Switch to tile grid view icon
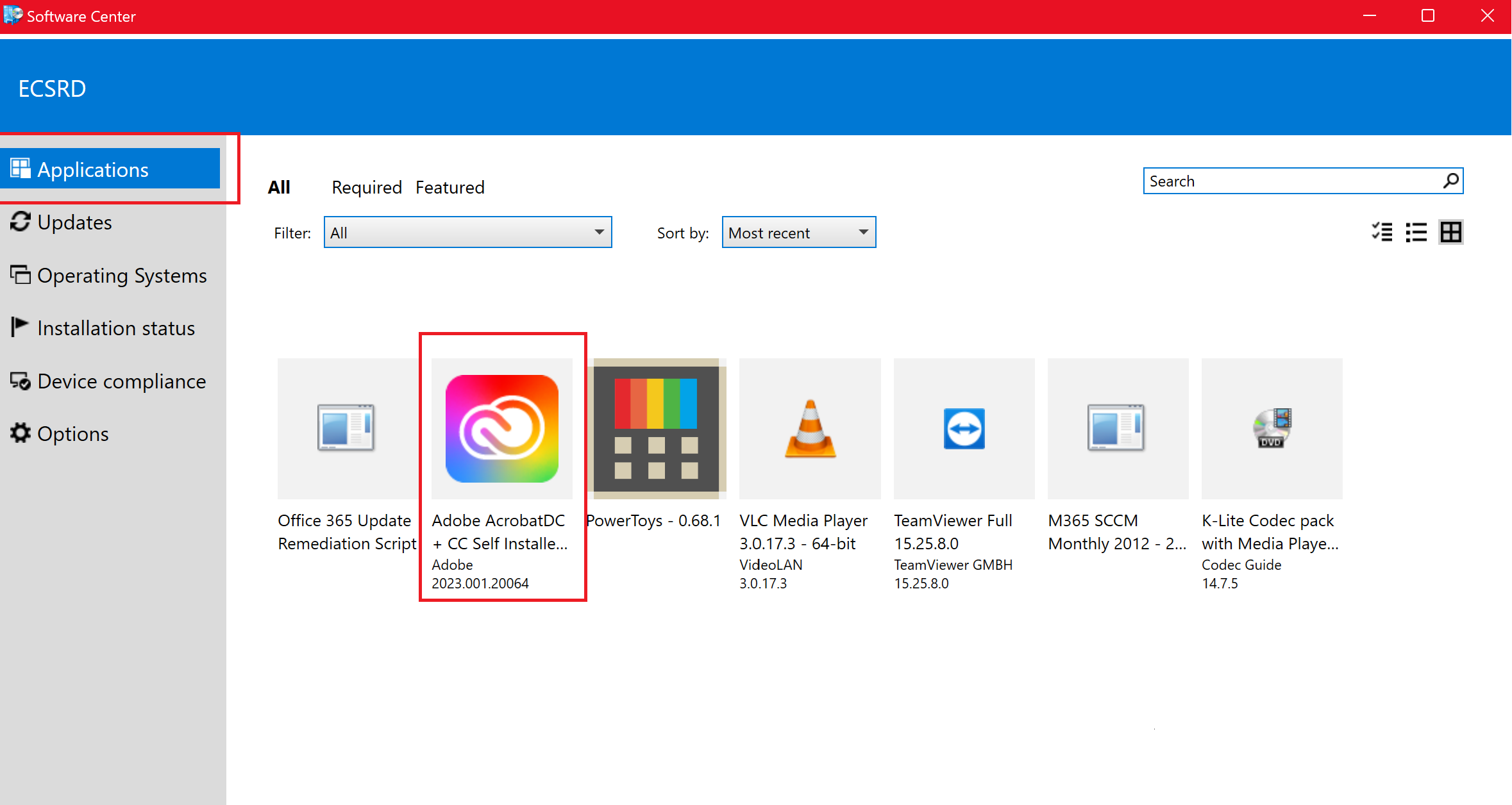 click(1451, 232)
